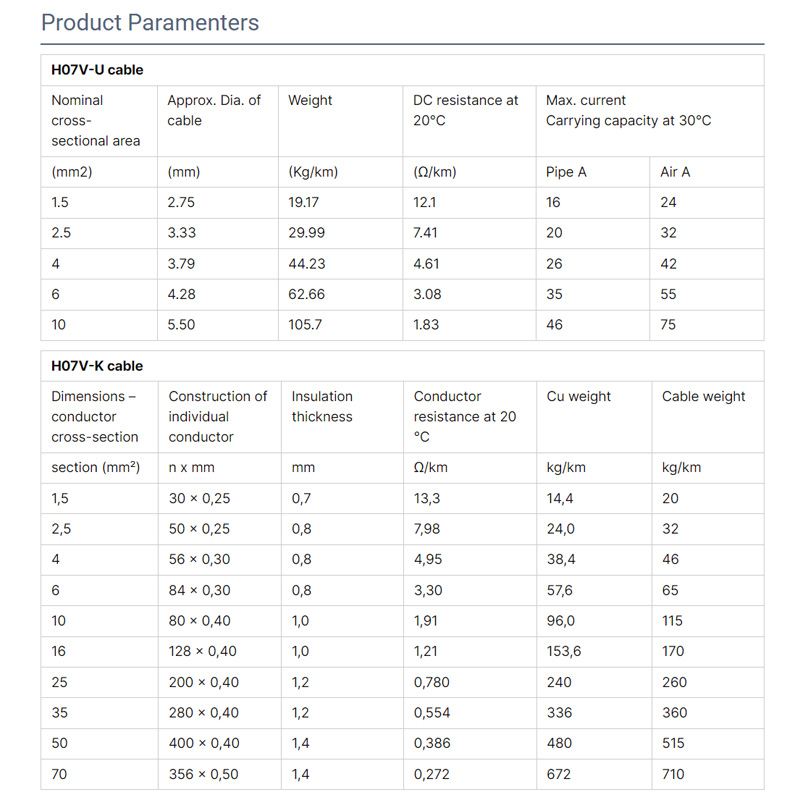Select the H07V-U cable table title
The image size is (800, 800).
point(97,70)
